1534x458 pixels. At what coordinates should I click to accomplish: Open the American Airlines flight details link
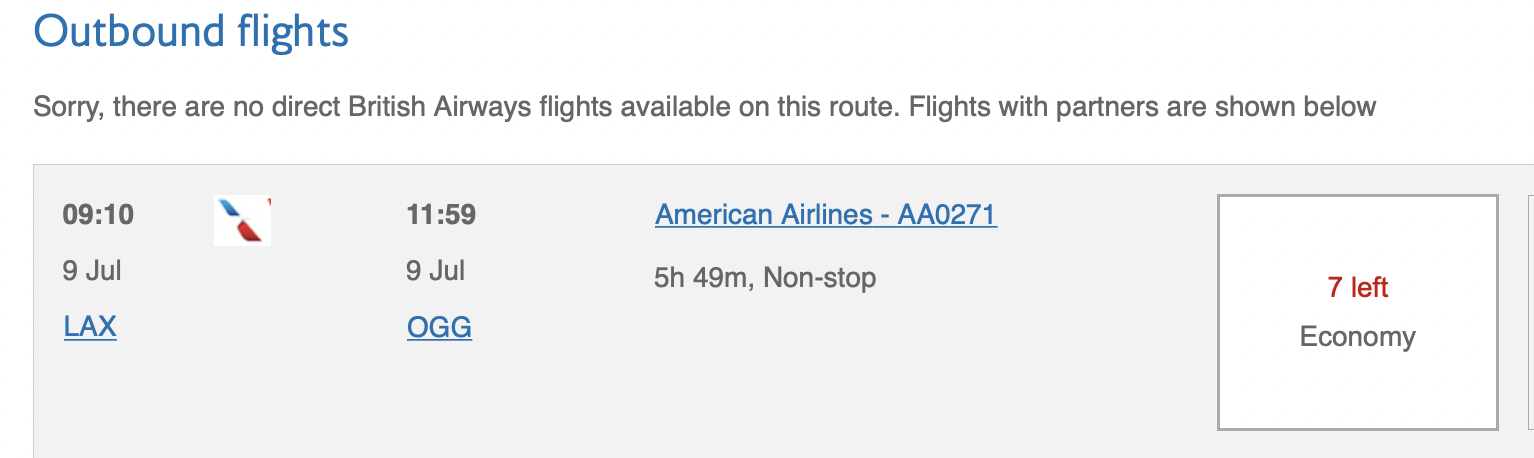(826, 214)
